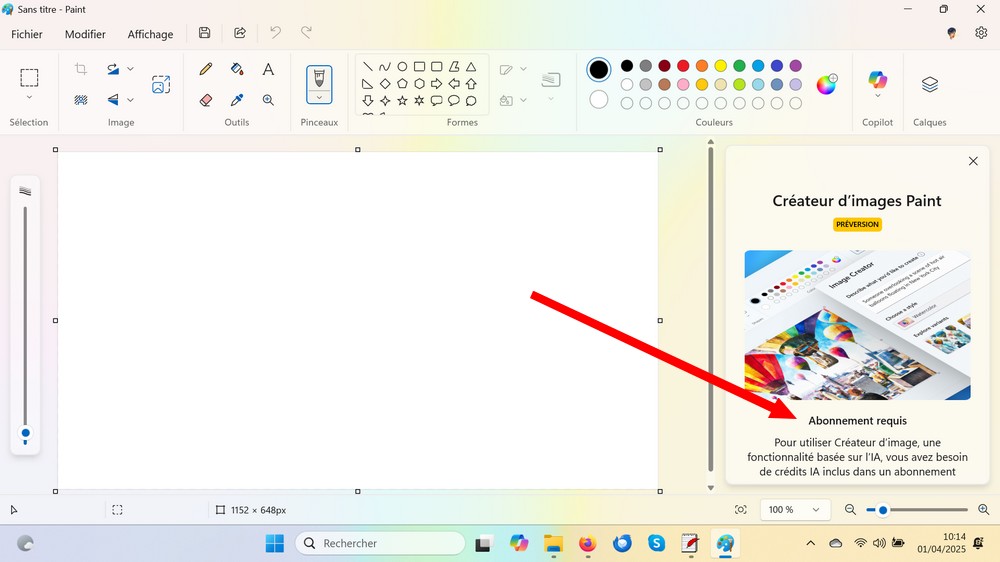The width and height of the screenshot is (1000, 562).
Task: Click the zoom in magnifier
Action: (983, 510)
